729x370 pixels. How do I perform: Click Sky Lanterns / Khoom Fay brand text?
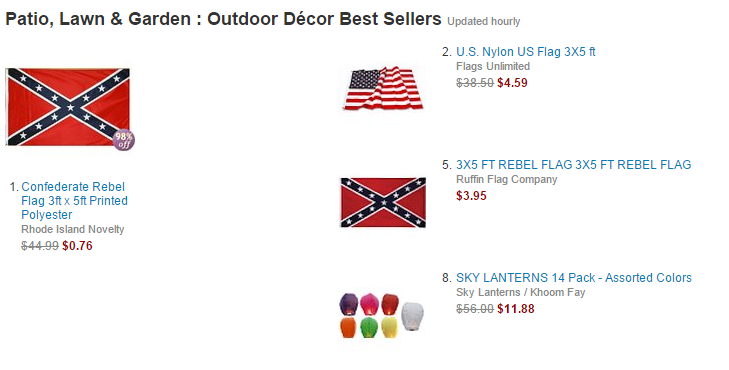(x=520, y=292)
